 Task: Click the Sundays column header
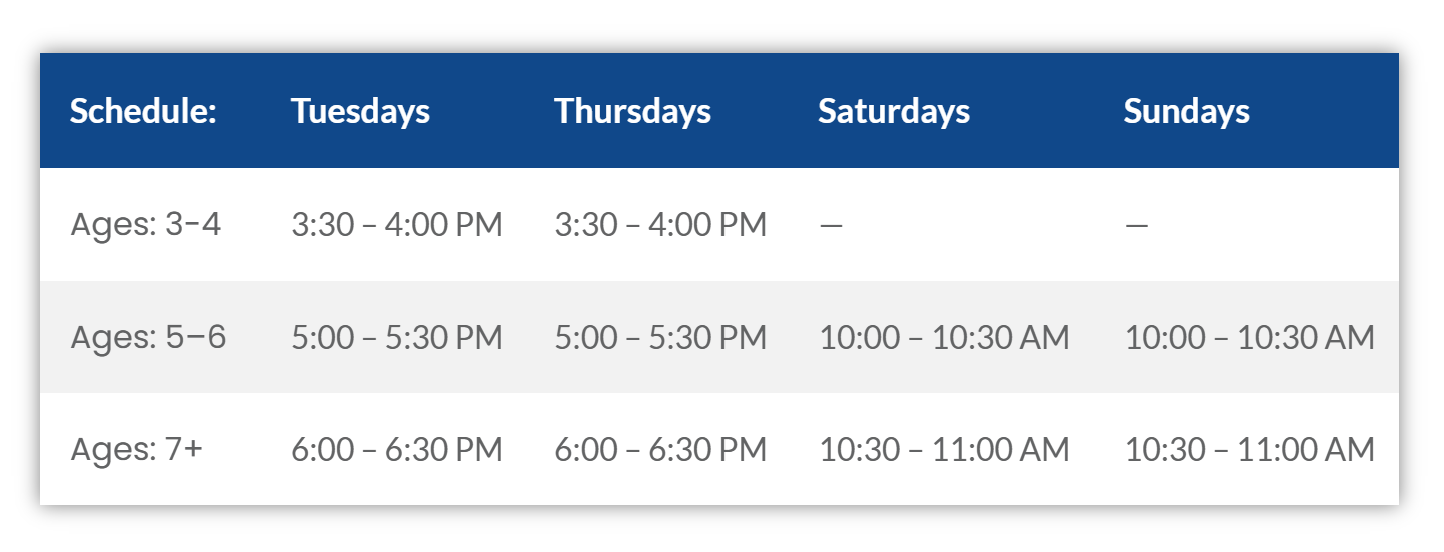(1186, 111)
